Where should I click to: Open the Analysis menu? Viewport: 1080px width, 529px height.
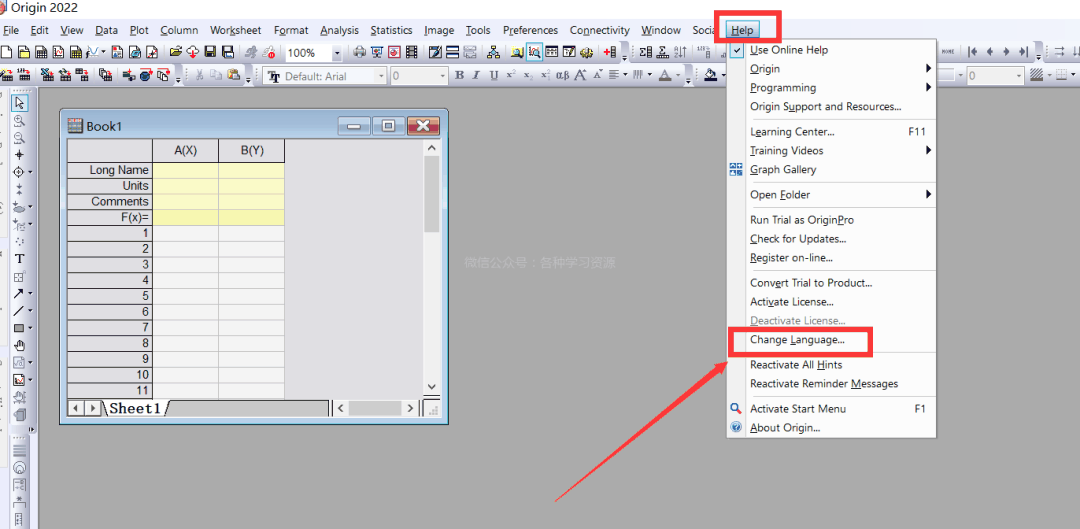point(339,30)
